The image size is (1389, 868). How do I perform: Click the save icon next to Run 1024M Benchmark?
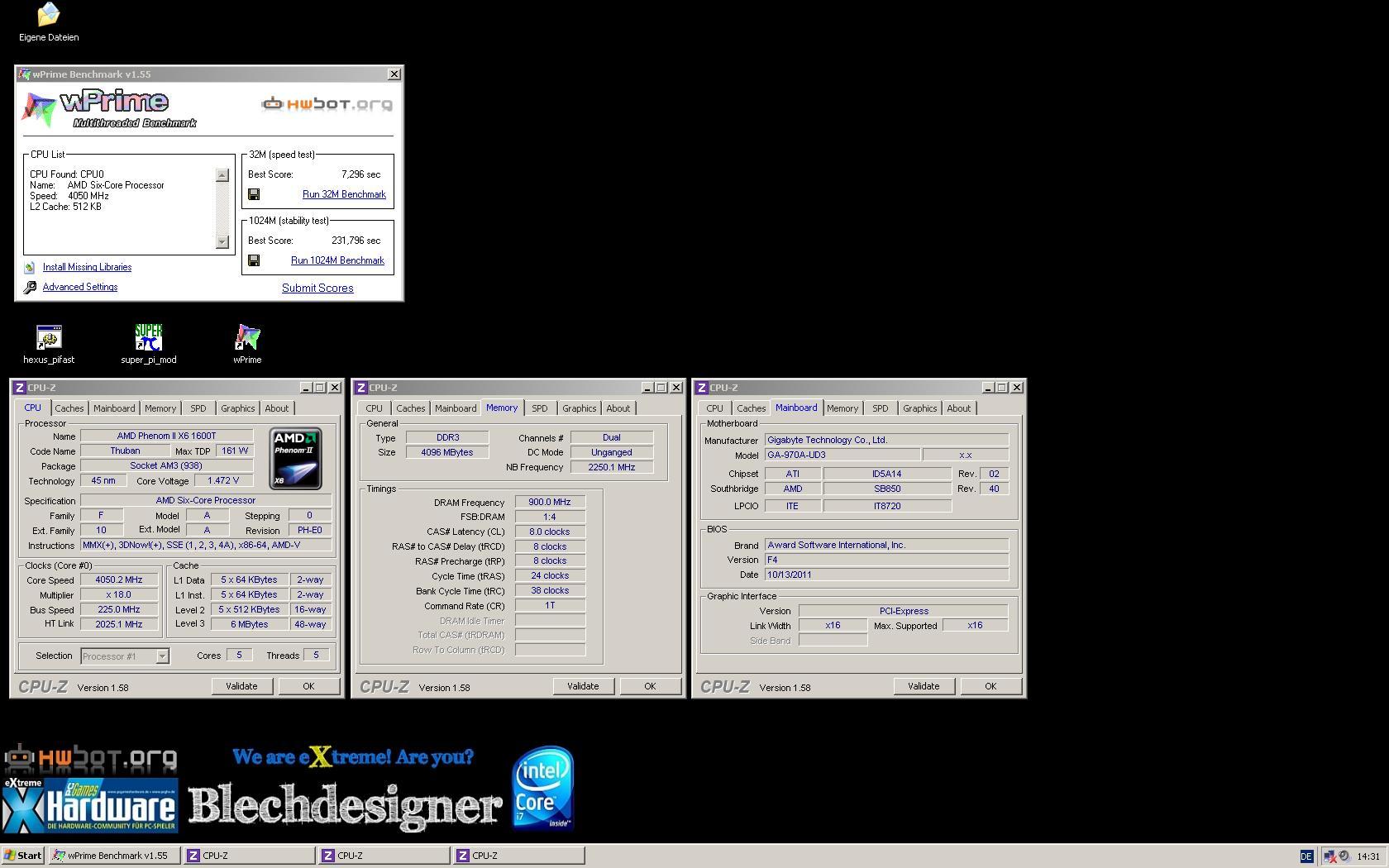(254, 260)
